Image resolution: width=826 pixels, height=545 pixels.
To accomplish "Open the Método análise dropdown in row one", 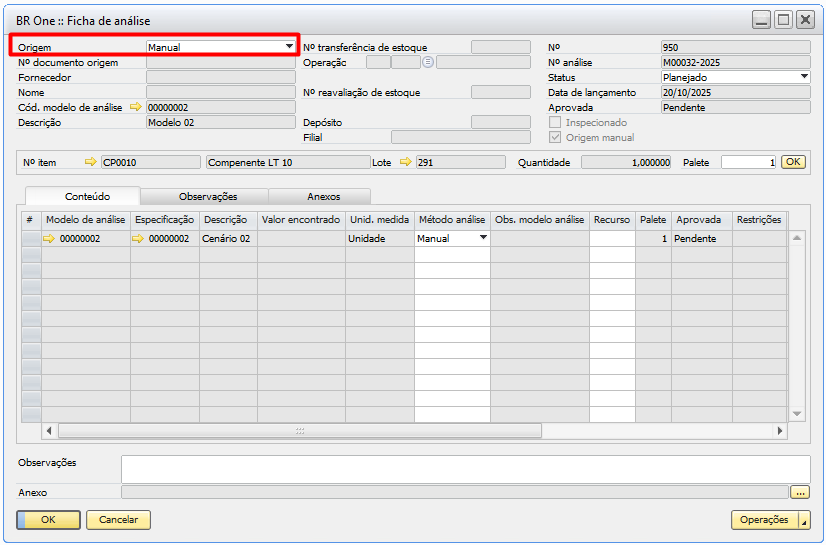I will [483, 238].
